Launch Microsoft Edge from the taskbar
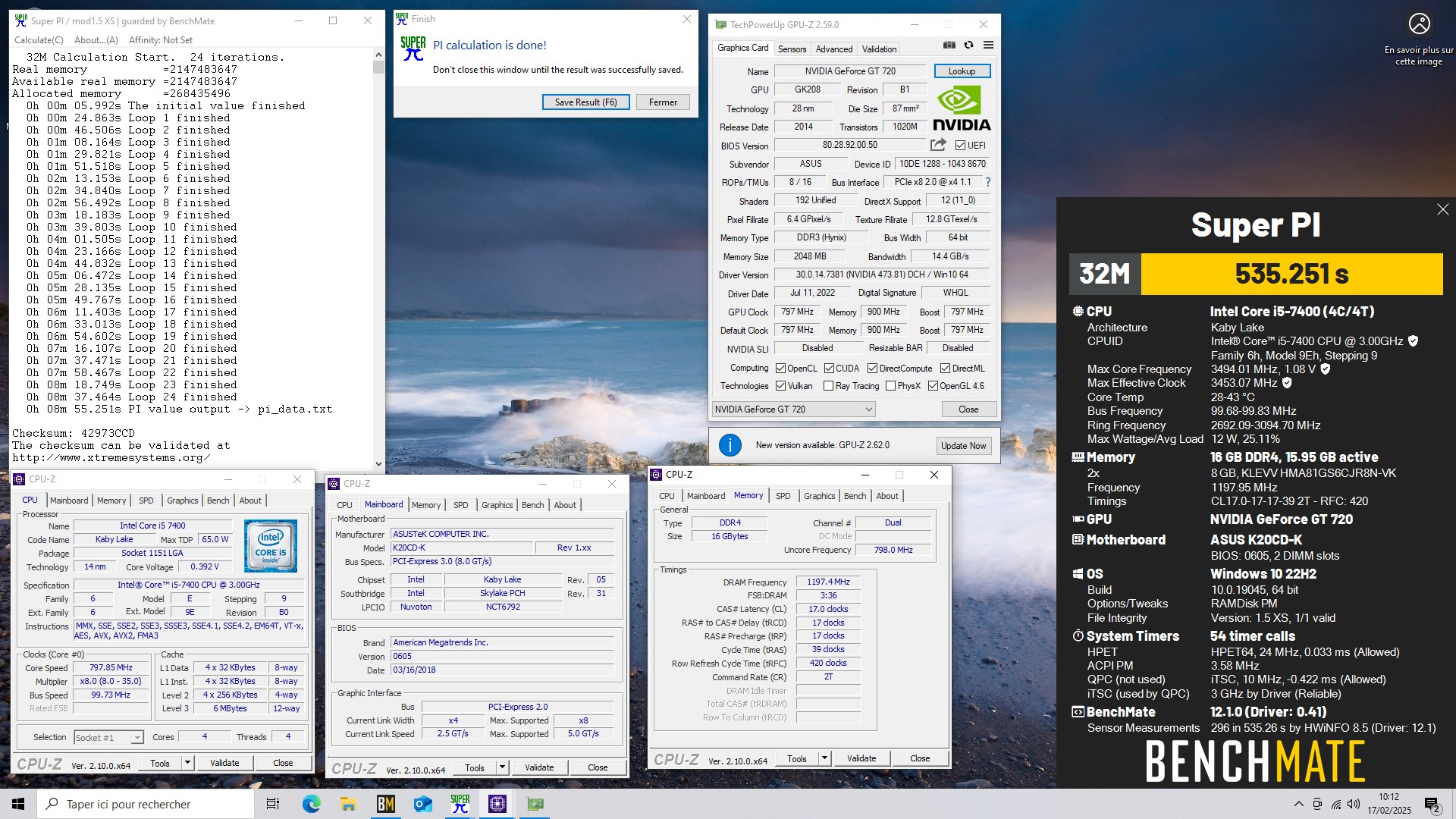The width and height of the screenshot is (1456, 819). 311,804
